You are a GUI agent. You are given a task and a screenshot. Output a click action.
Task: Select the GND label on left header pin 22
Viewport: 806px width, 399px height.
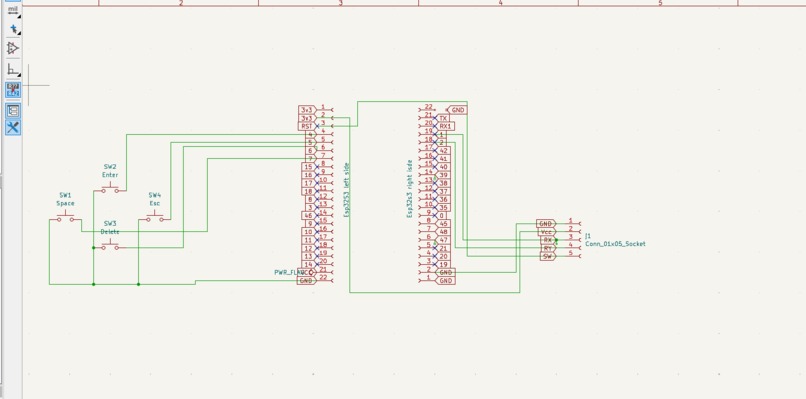coord(306,281)
